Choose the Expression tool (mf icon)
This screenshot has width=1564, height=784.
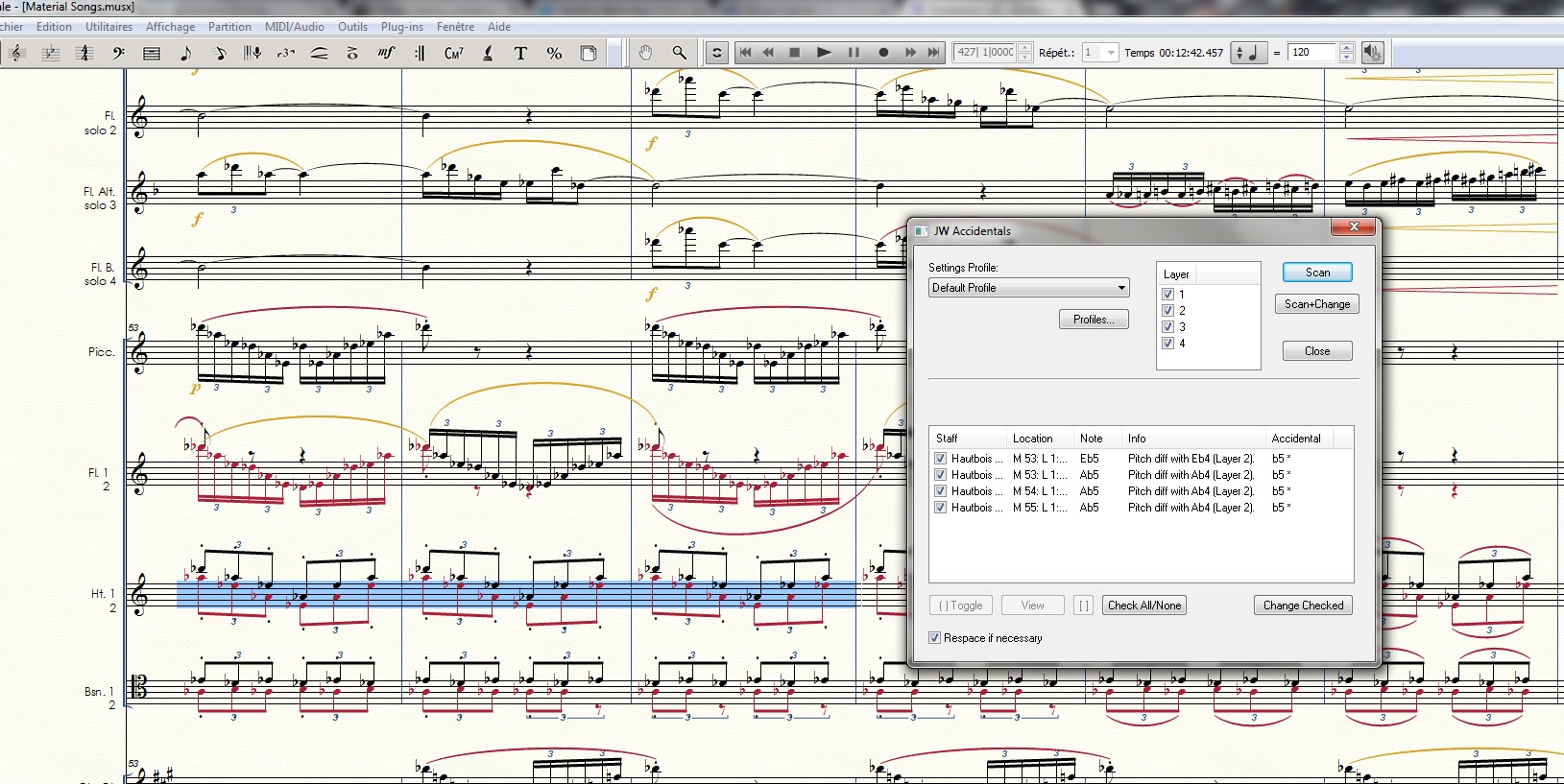point(386,53)
